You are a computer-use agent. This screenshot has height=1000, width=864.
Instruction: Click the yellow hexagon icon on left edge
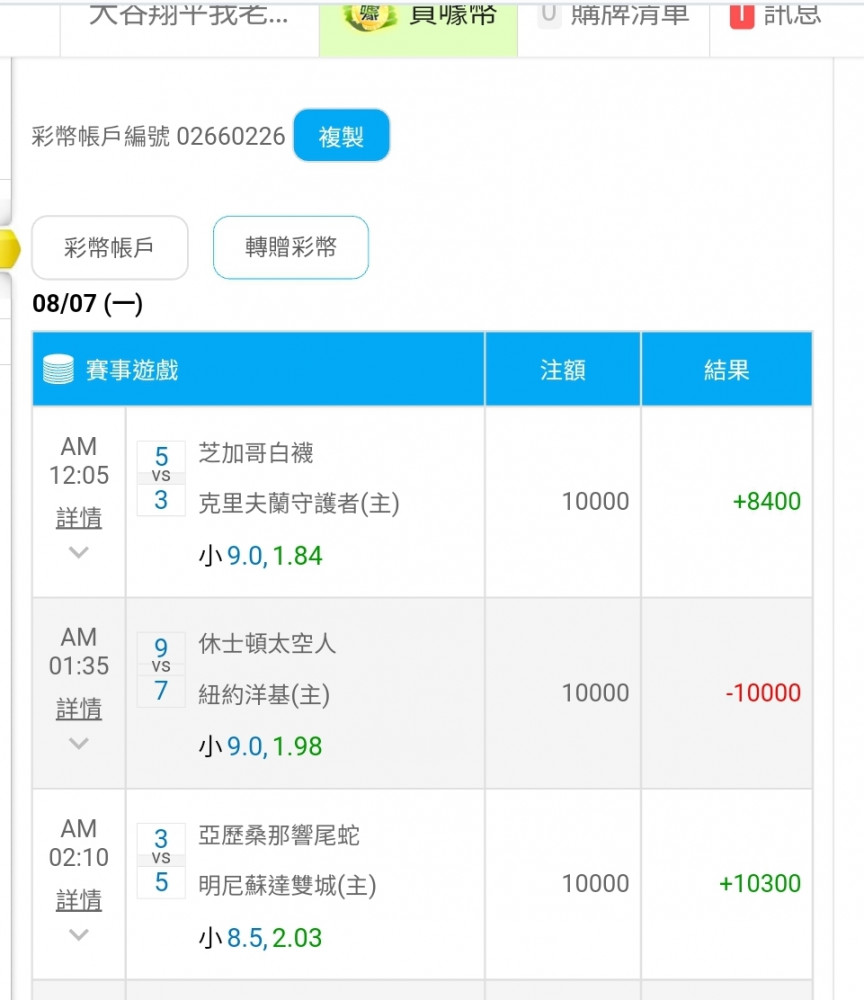(9, 248)
